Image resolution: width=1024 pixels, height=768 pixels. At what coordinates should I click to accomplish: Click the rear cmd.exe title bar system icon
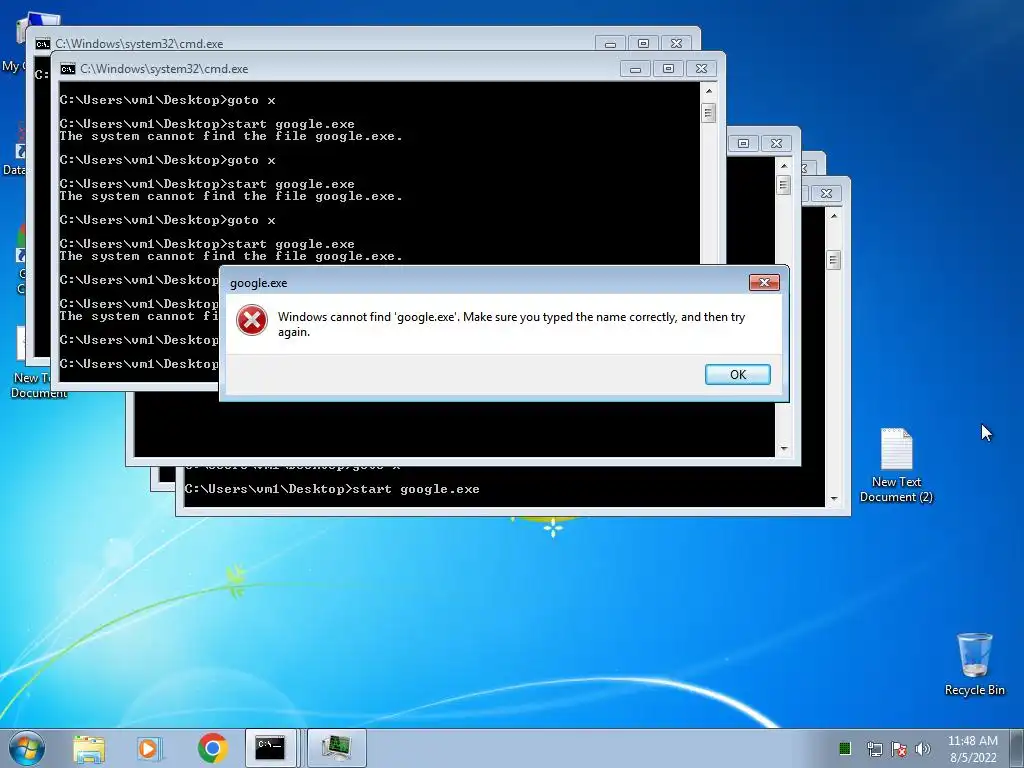point(43,44)
